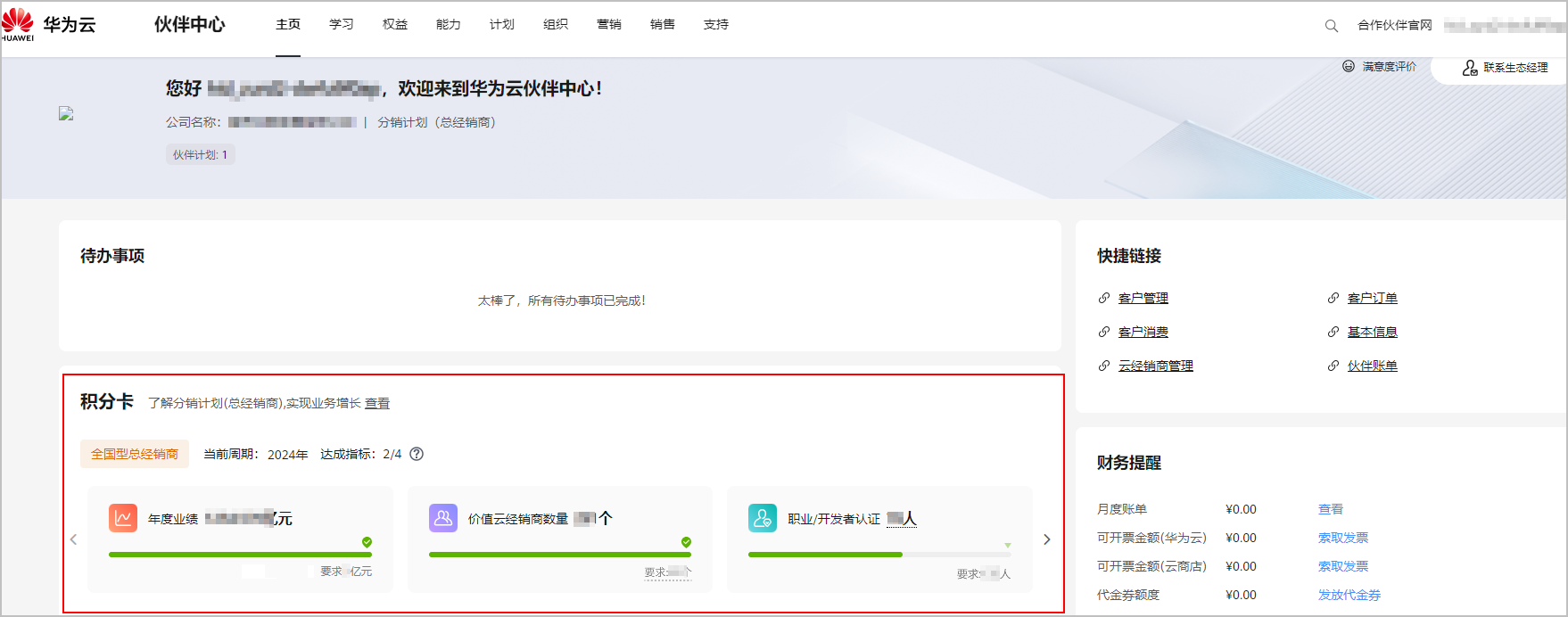
Task: Open the 基本信息 quick link
Action: tap(1373, 332)
